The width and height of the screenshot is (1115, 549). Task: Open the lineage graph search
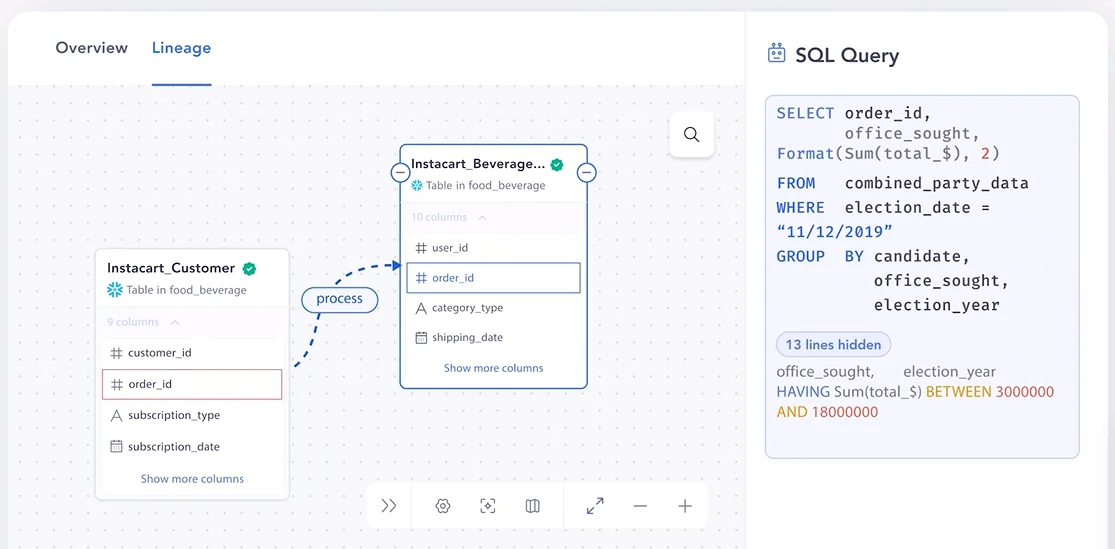point(691,134)
